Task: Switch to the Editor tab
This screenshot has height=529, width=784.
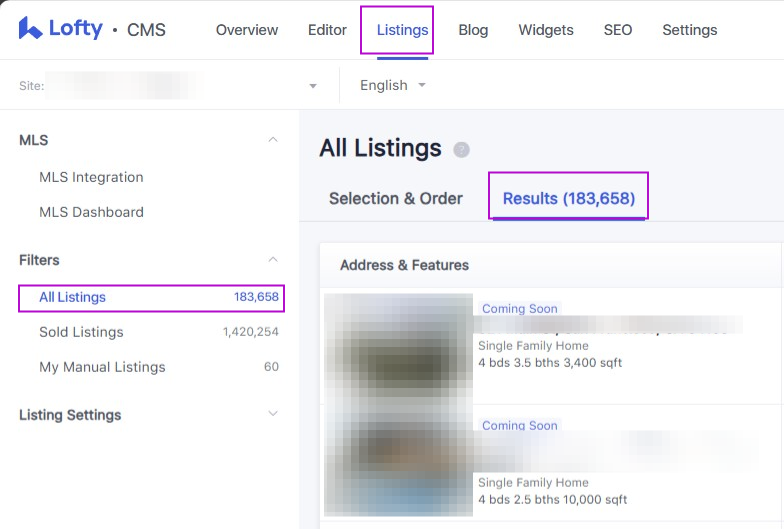Action: 327,30
